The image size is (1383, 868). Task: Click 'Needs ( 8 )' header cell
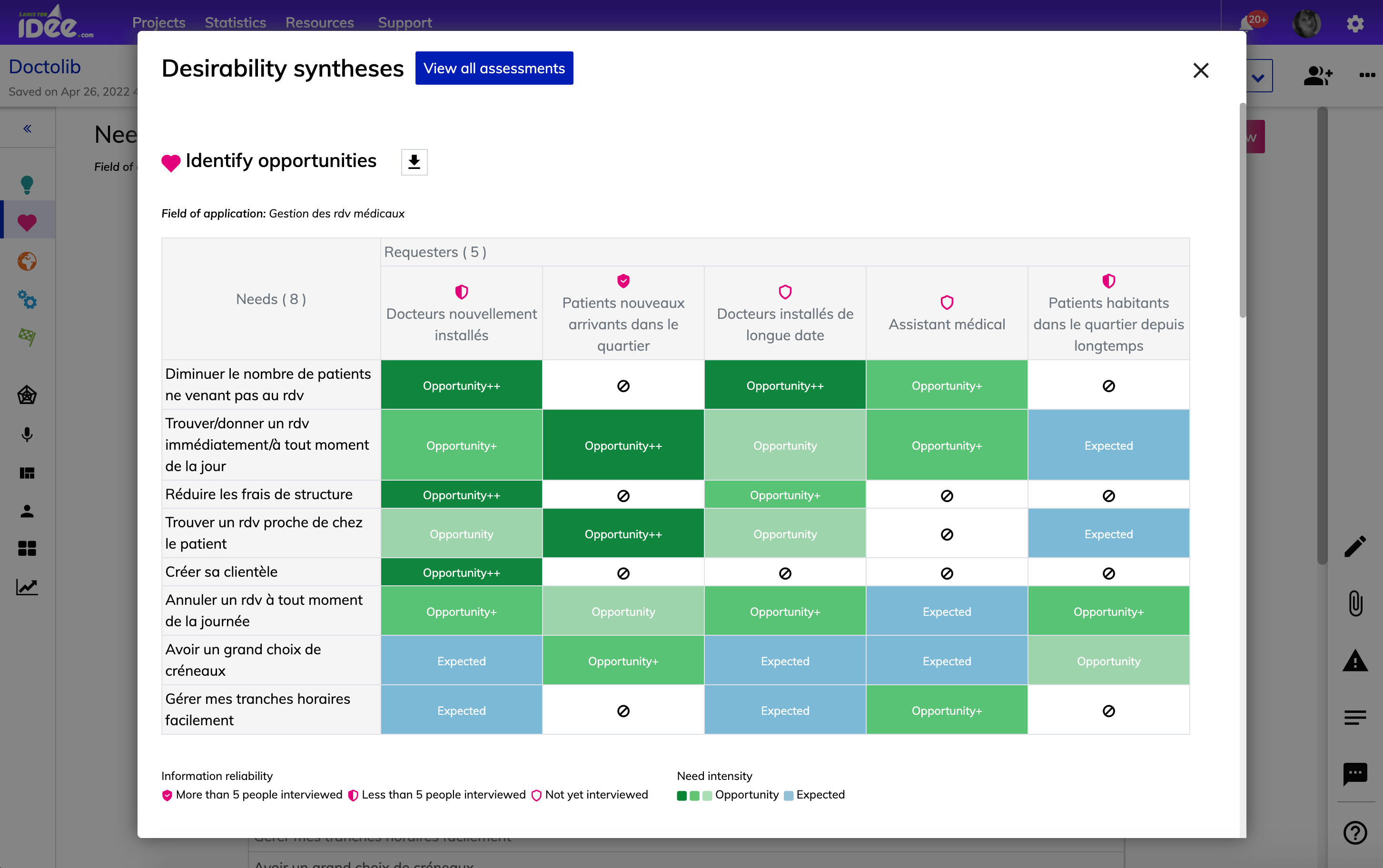pos(271,299)
